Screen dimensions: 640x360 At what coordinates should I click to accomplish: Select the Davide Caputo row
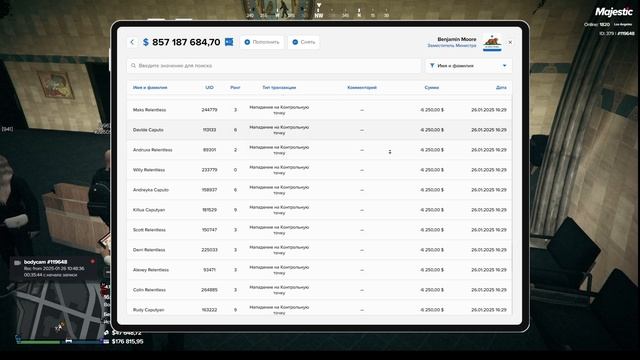click(x=319, y=130)
